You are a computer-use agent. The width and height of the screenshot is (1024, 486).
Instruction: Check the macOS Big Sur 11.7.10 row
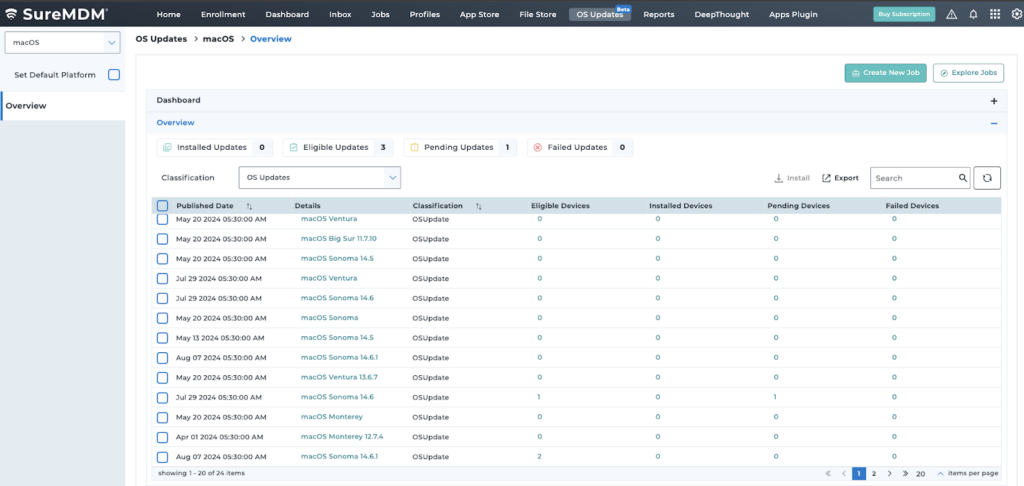click(163, 239)
